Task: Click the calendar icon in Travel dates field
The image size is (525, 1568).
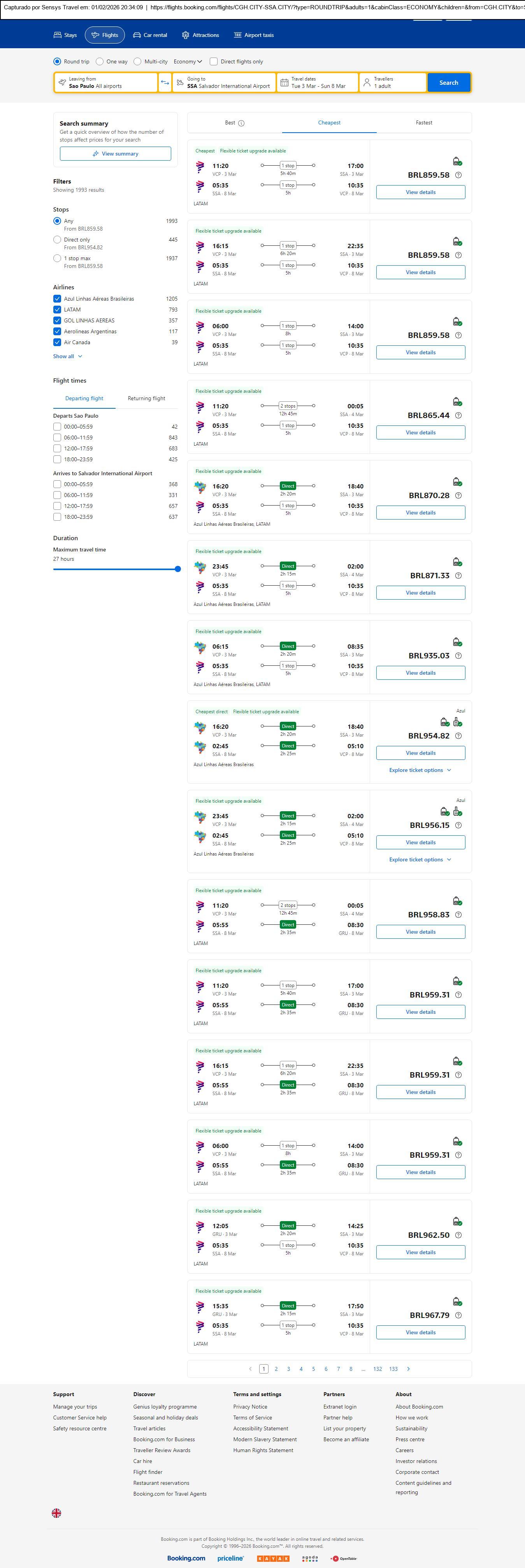Action: [284, 83]
